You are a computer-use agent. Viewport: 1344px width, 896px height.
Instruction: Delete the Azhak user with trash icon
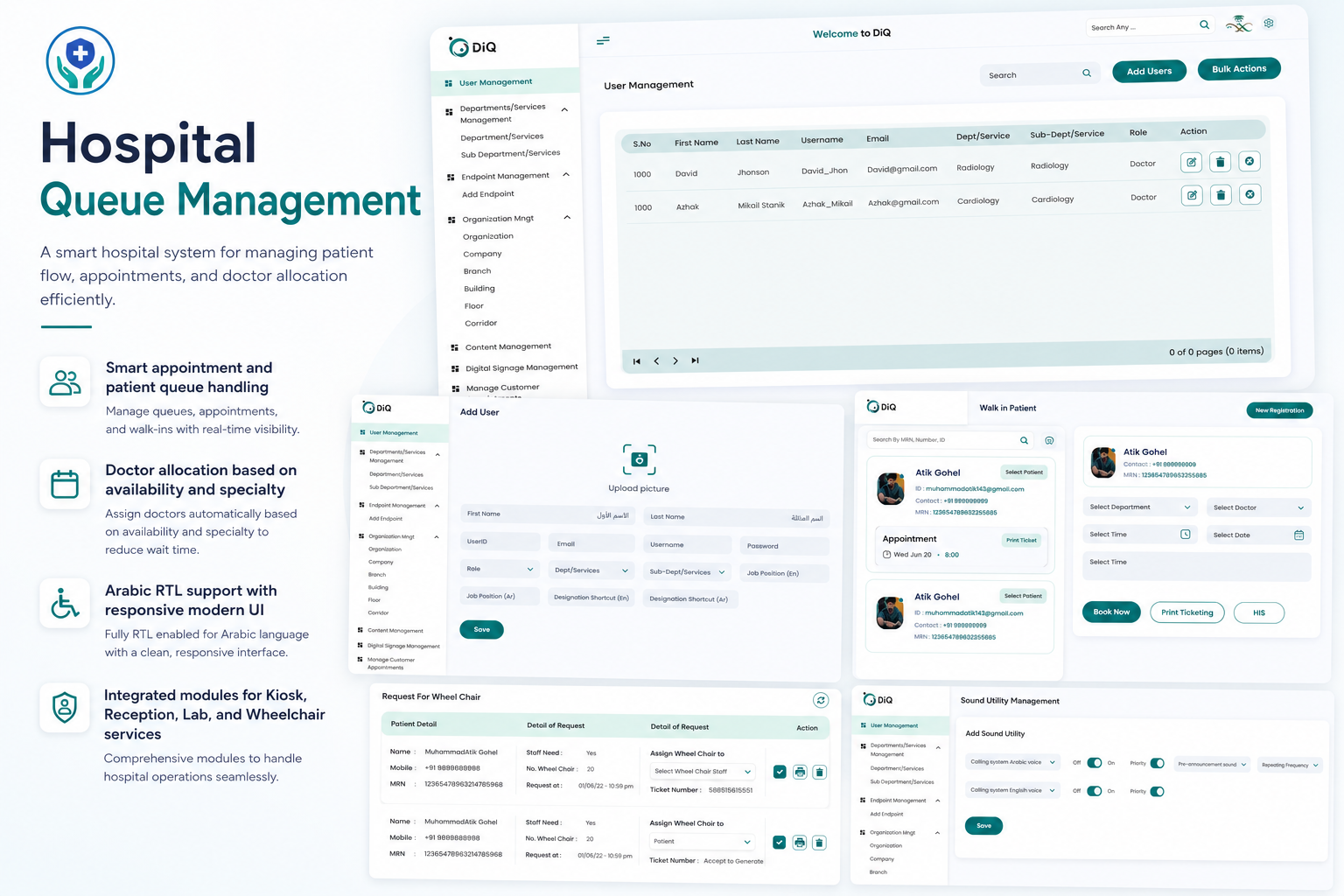pos(1221,195)
